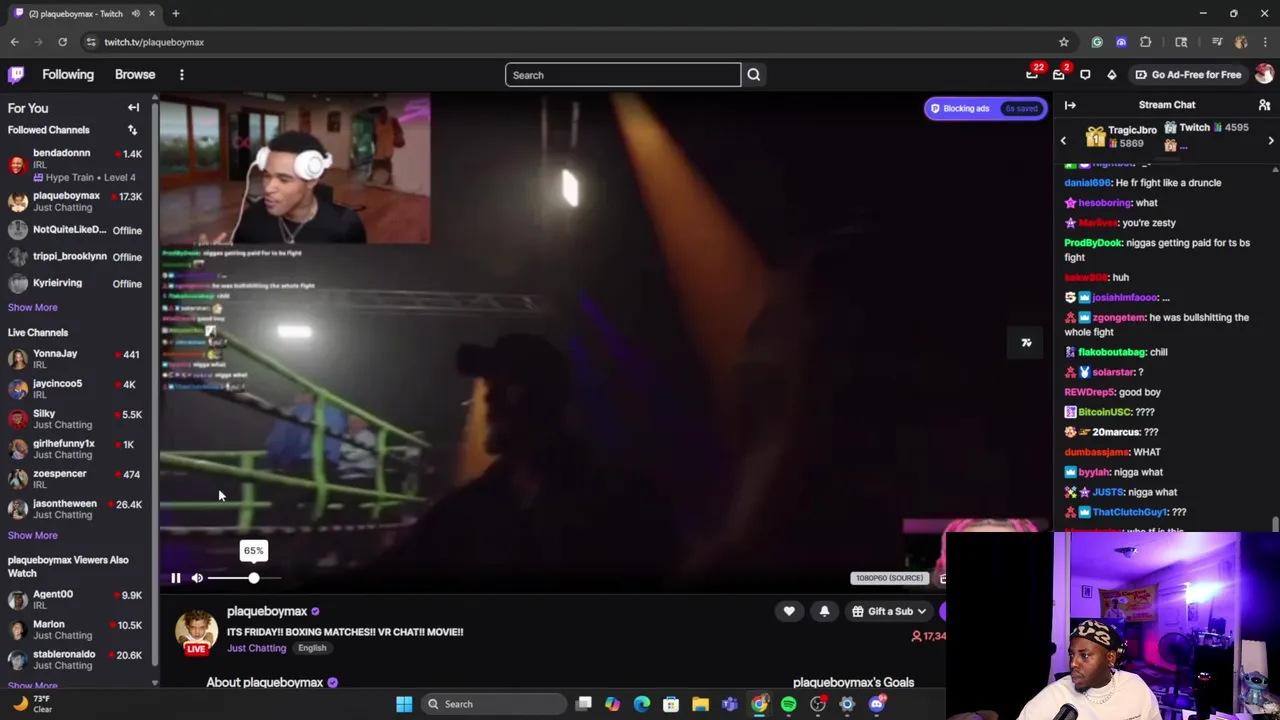Click the player overlay icon at right edge
Image resolution: width=1280 pixels, height=720 pixels.
[1026, 343]
